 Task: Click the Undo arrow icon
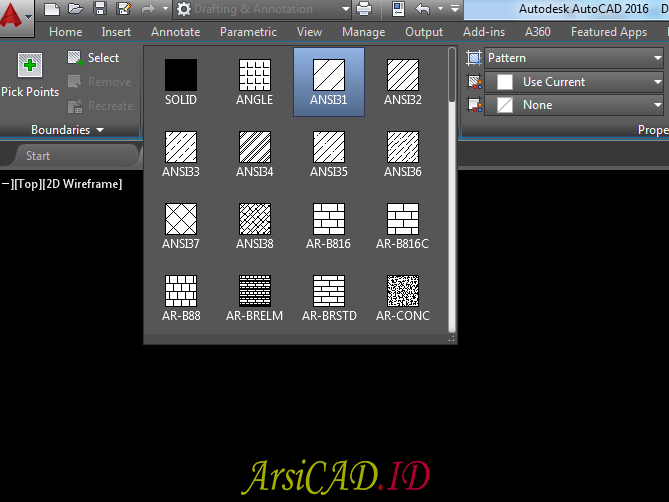422,9
